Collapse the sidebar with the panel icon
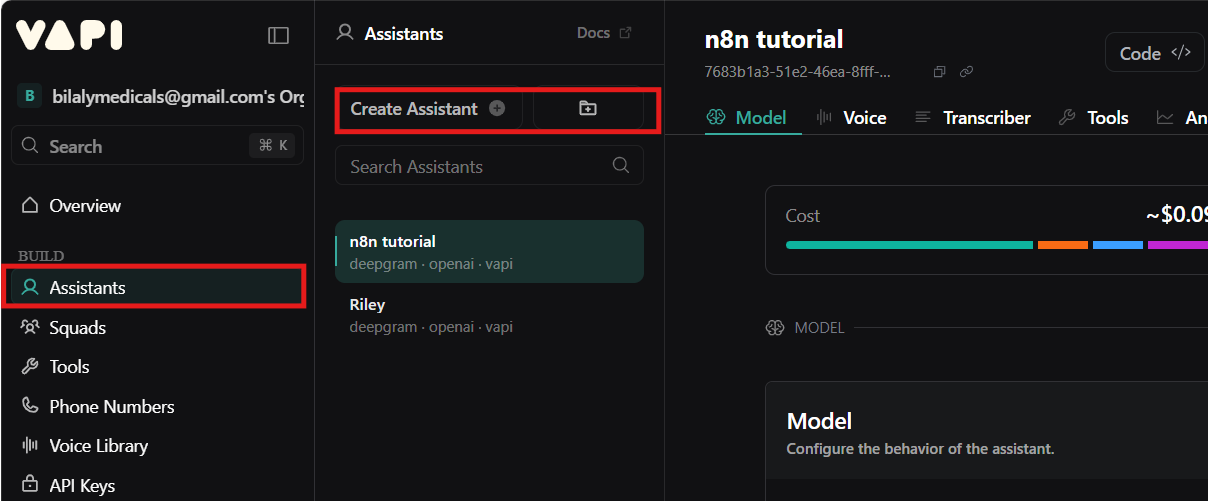The width and height of the screenshot is (1208, 501). coord(279,35)
